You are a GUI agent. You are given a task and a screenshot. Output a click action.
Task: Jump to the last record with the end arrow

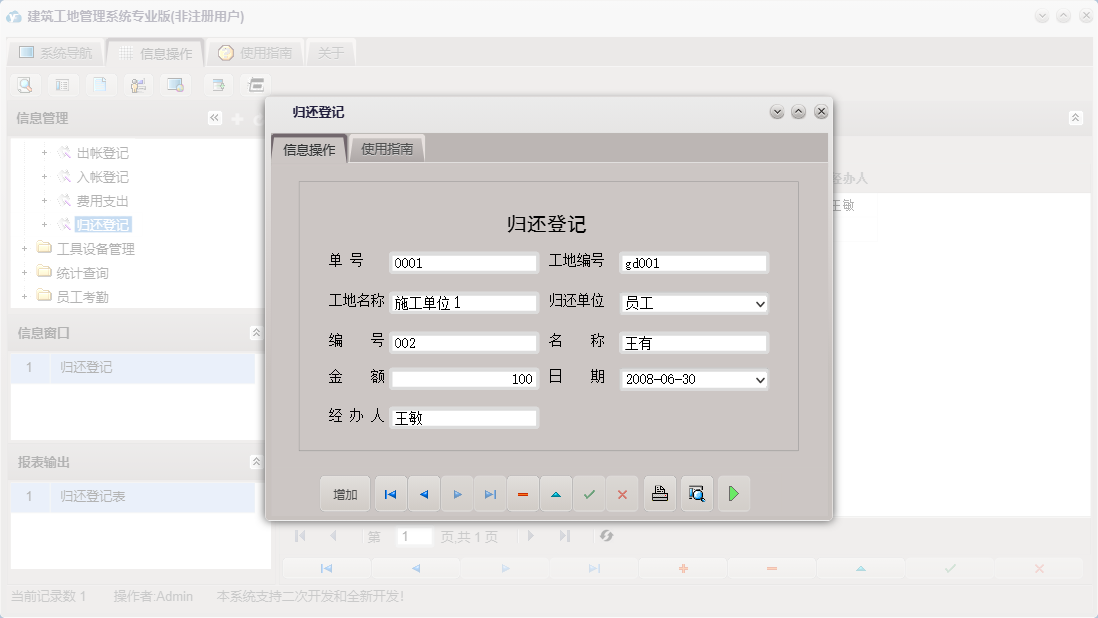(x=490, y=493)
